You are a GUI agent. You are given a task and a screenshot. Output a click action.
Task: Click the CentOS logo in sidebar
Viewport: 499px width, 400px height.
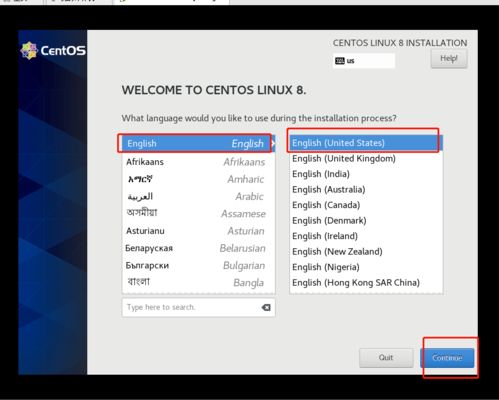(53, 51)
